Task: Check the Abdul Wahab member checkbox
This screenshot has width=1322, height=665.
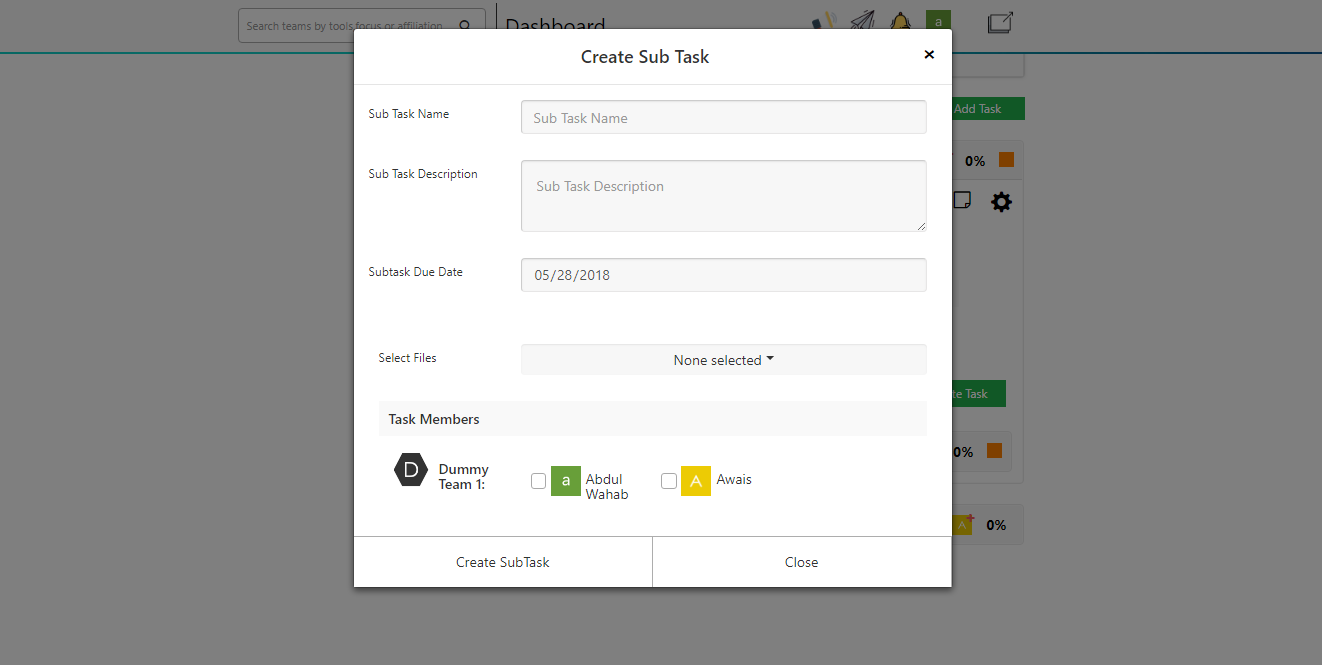Action: click(x=538, y=481)
